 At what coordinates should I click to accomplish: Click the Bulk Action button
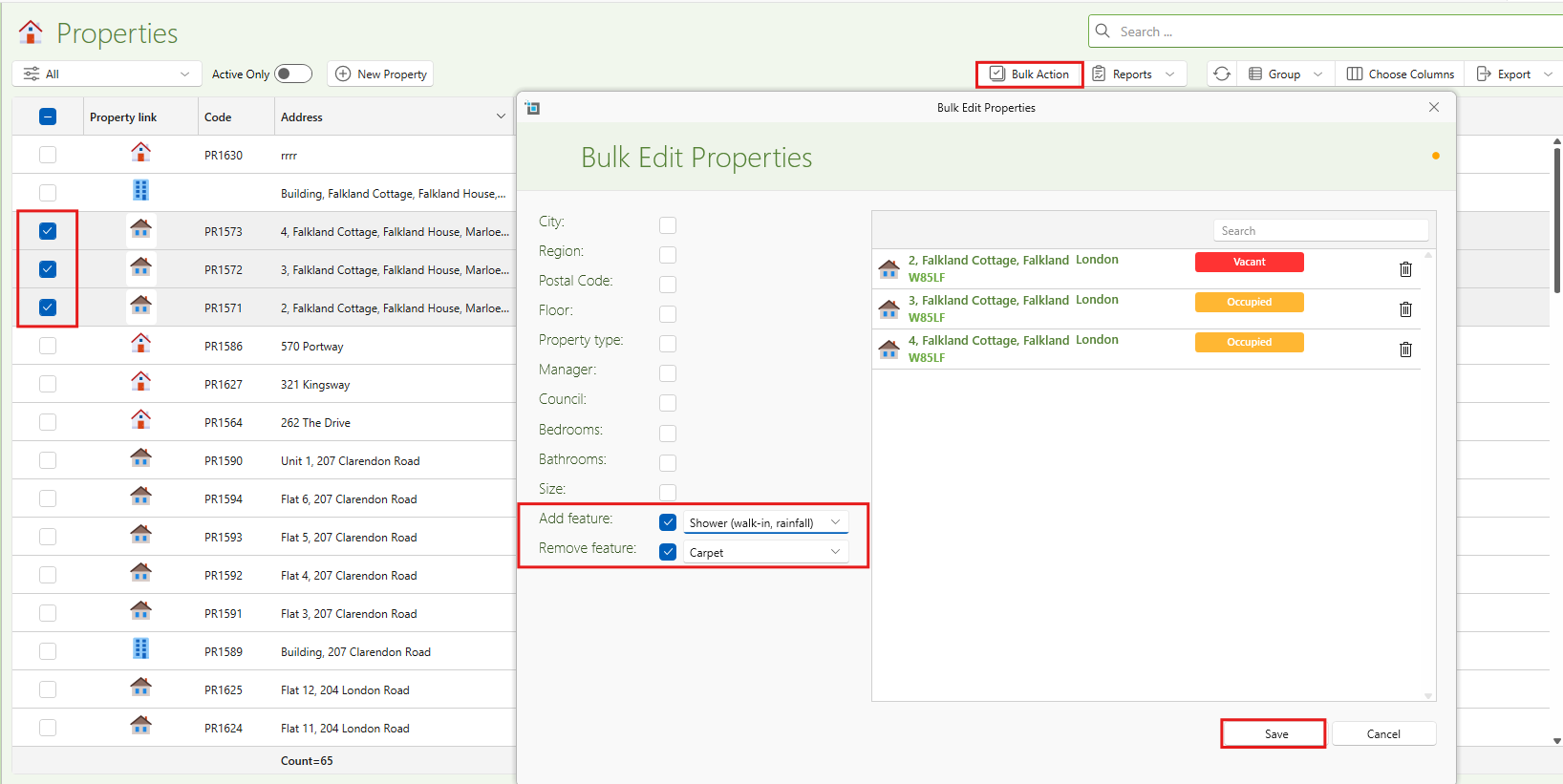point(1030,74)
